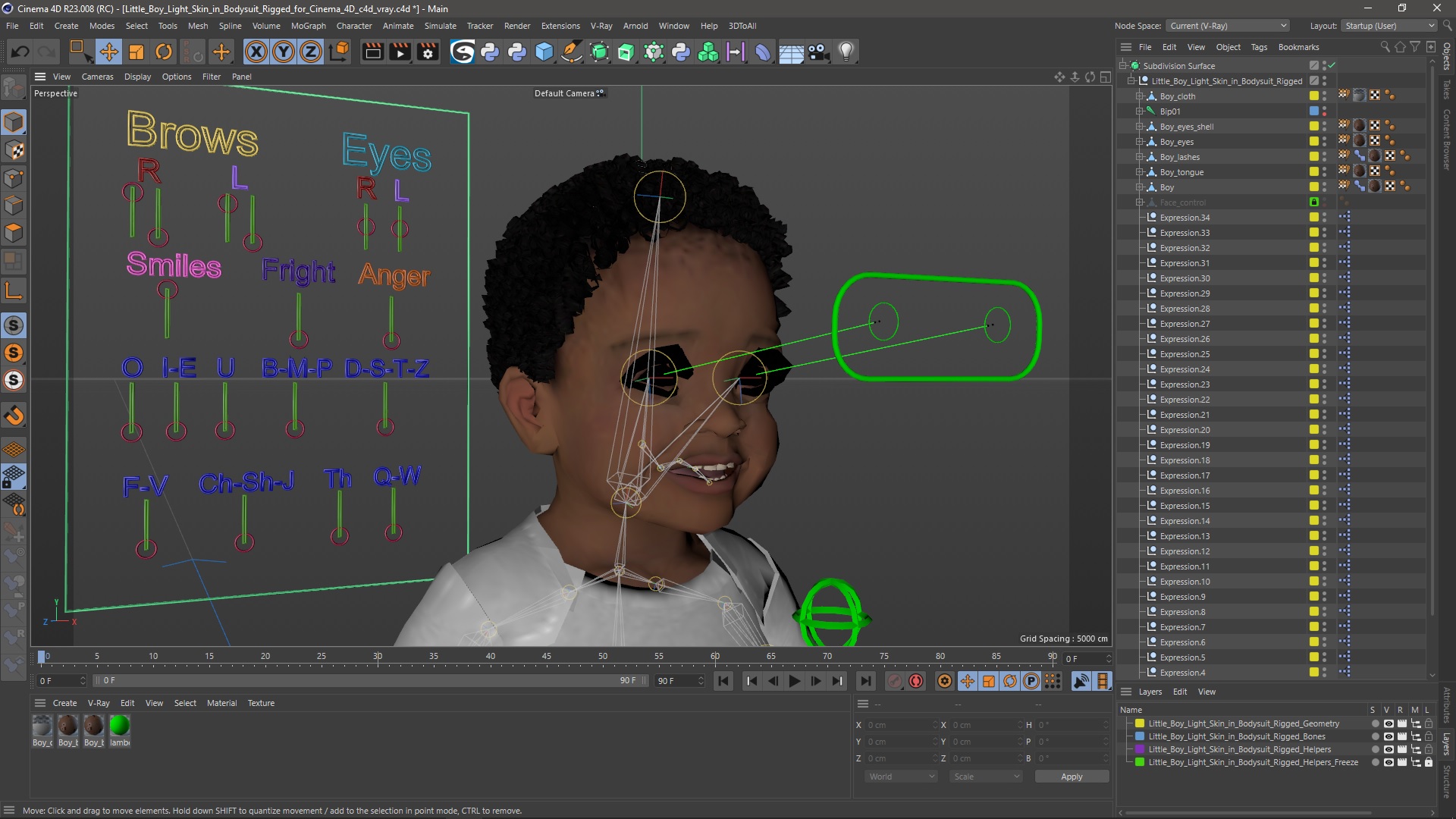Expand the Boy_cloth object node

1139,96
